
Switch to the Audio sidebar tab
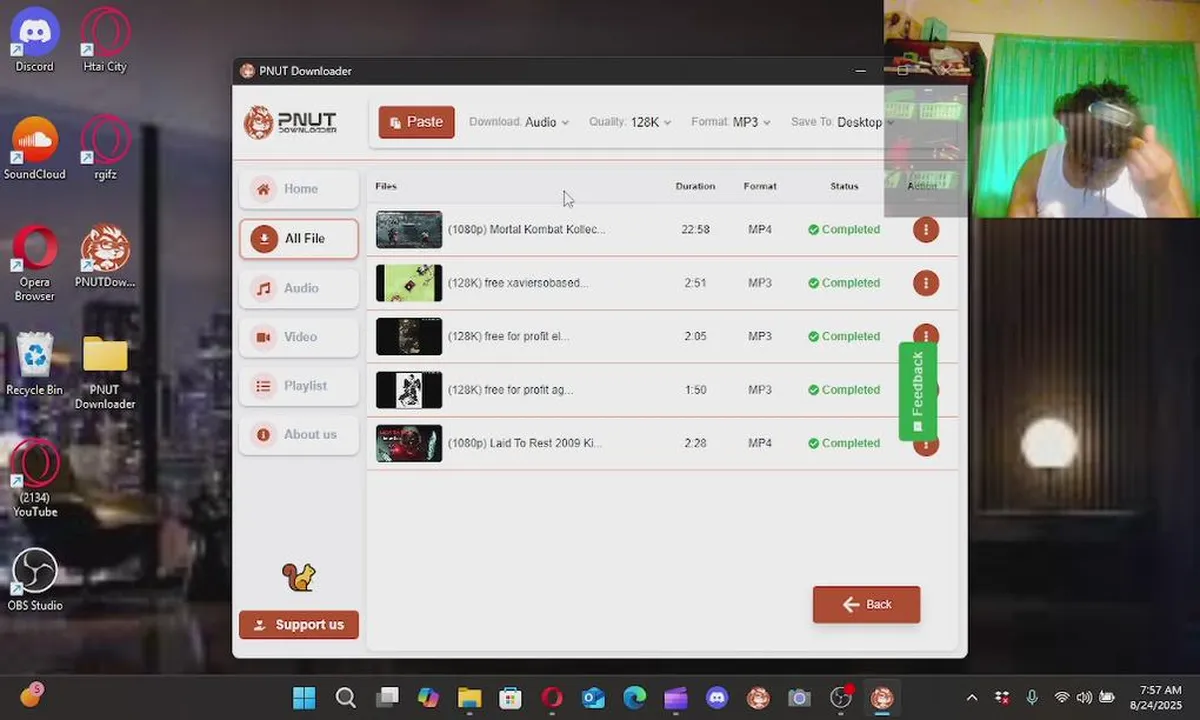point(299,288)
